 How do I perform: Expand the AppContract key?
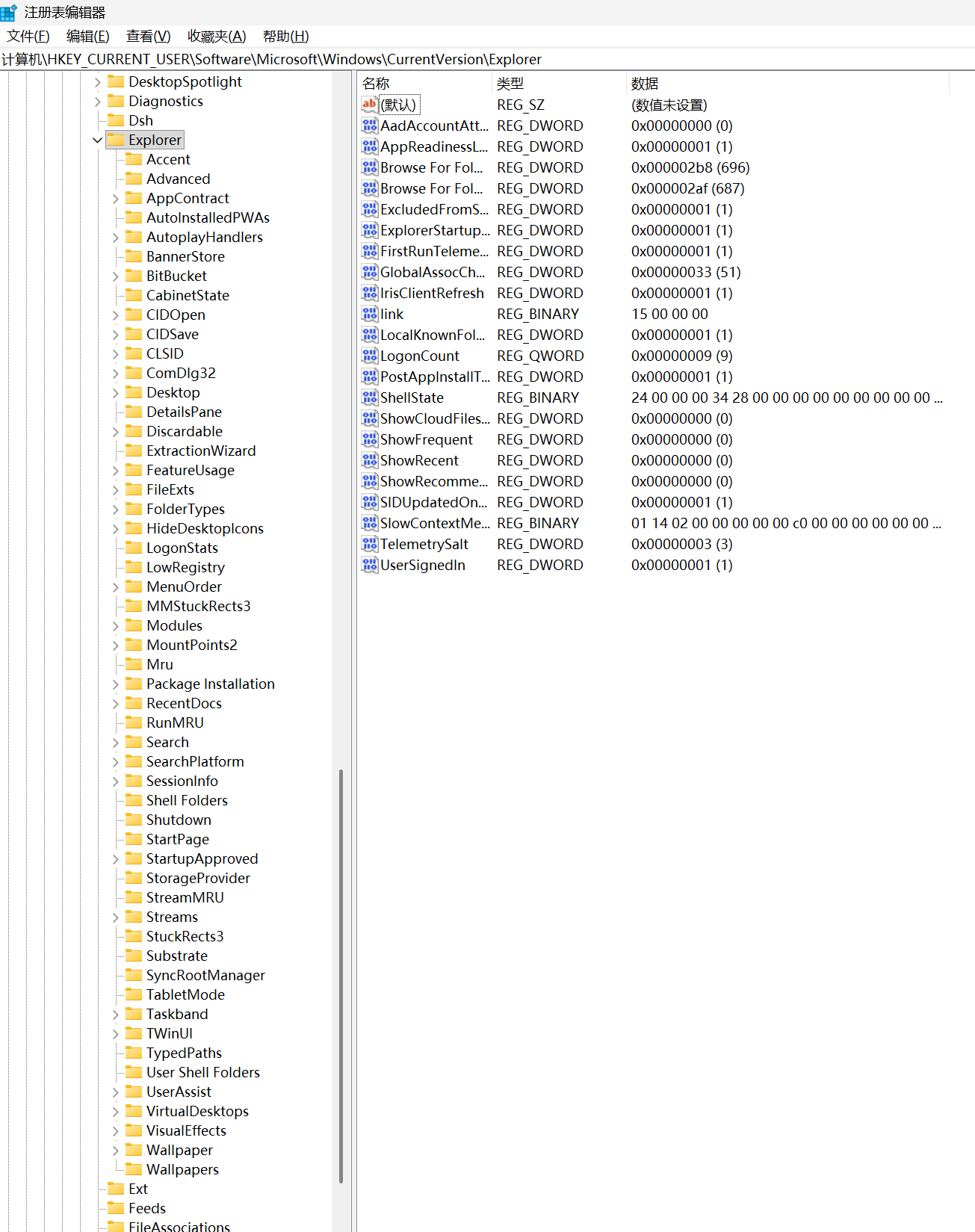pos(115,198)
